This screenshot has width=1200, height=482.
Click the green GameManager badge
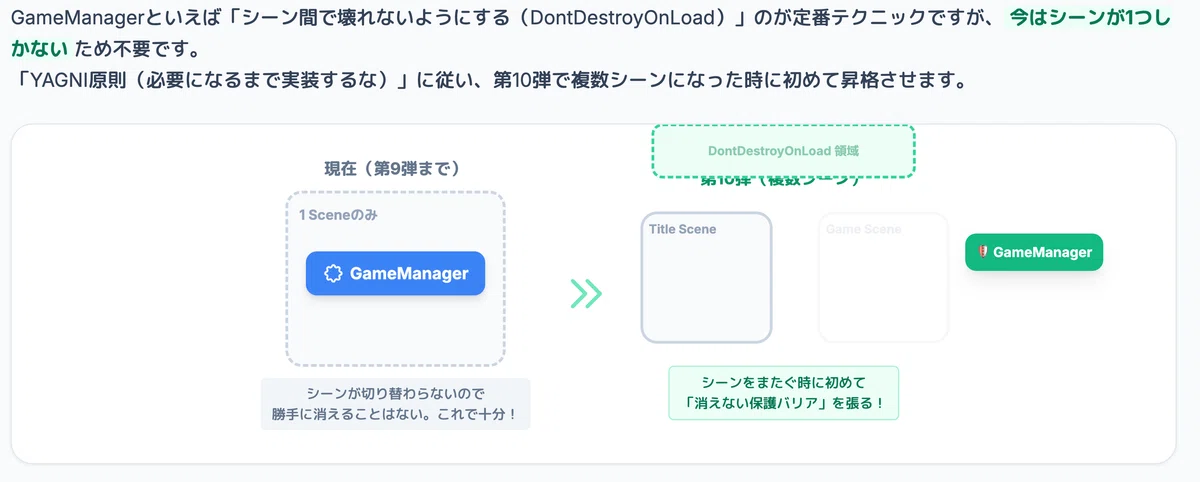[x=1034, y=252]
